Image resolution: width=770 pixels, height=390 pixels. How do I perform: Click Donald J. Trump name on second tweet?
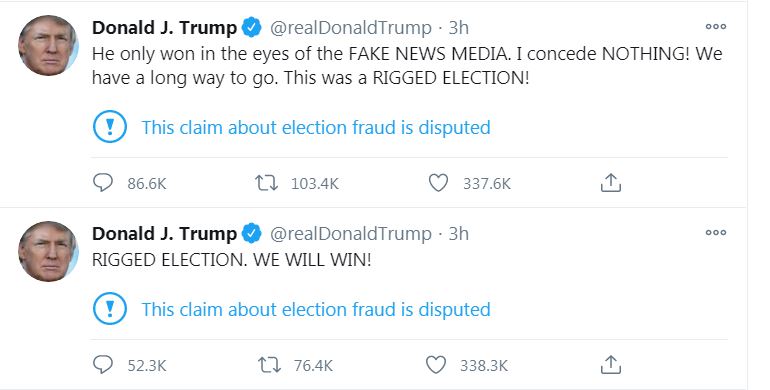pos(165,233)
